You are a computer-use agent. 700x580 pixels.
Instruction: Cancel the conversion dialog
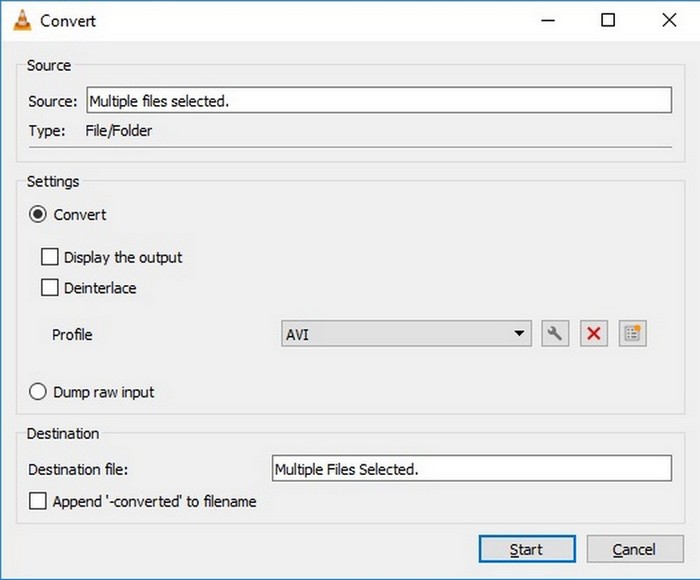pos(635,549)
